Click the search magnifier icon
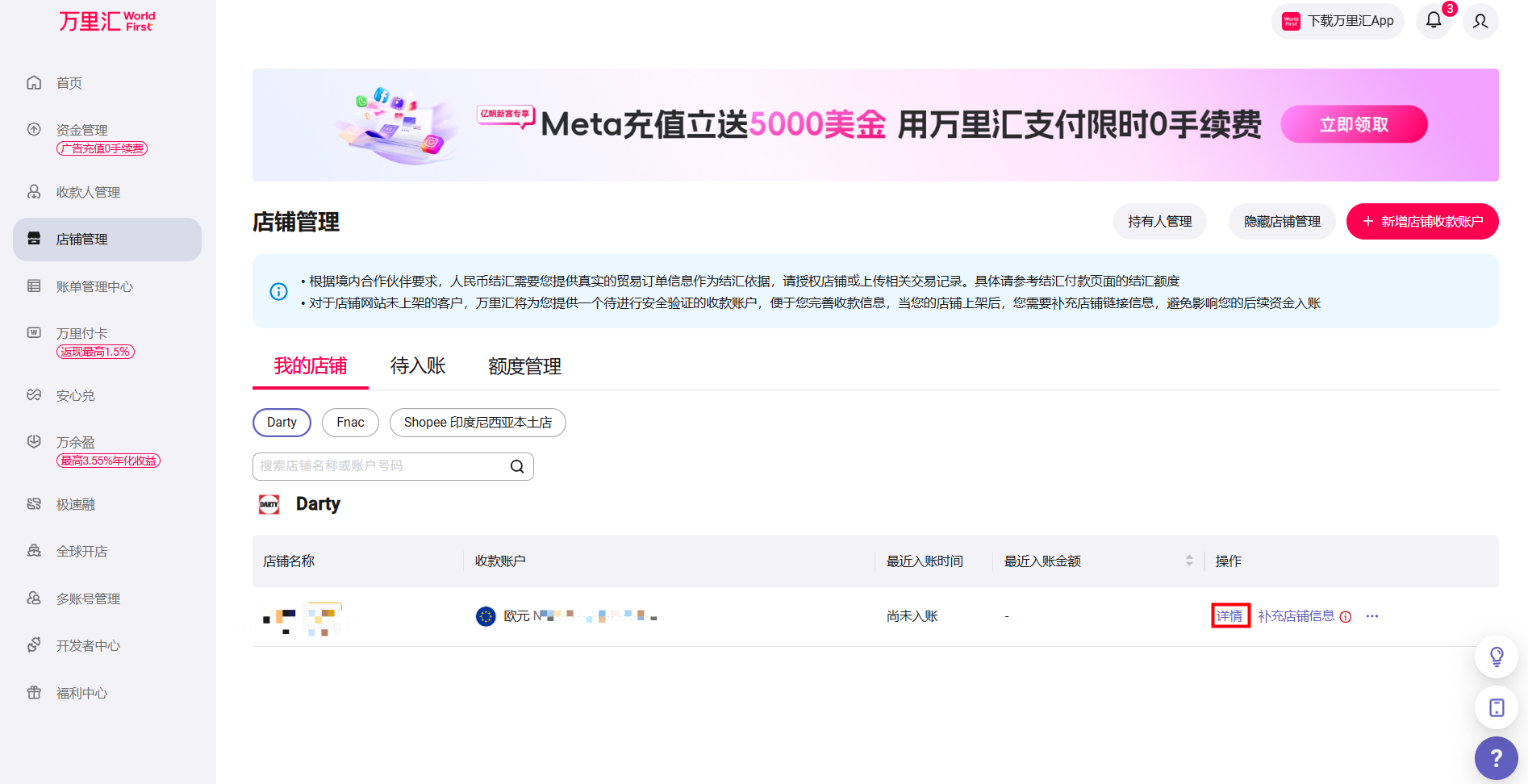 coord(517,466)
